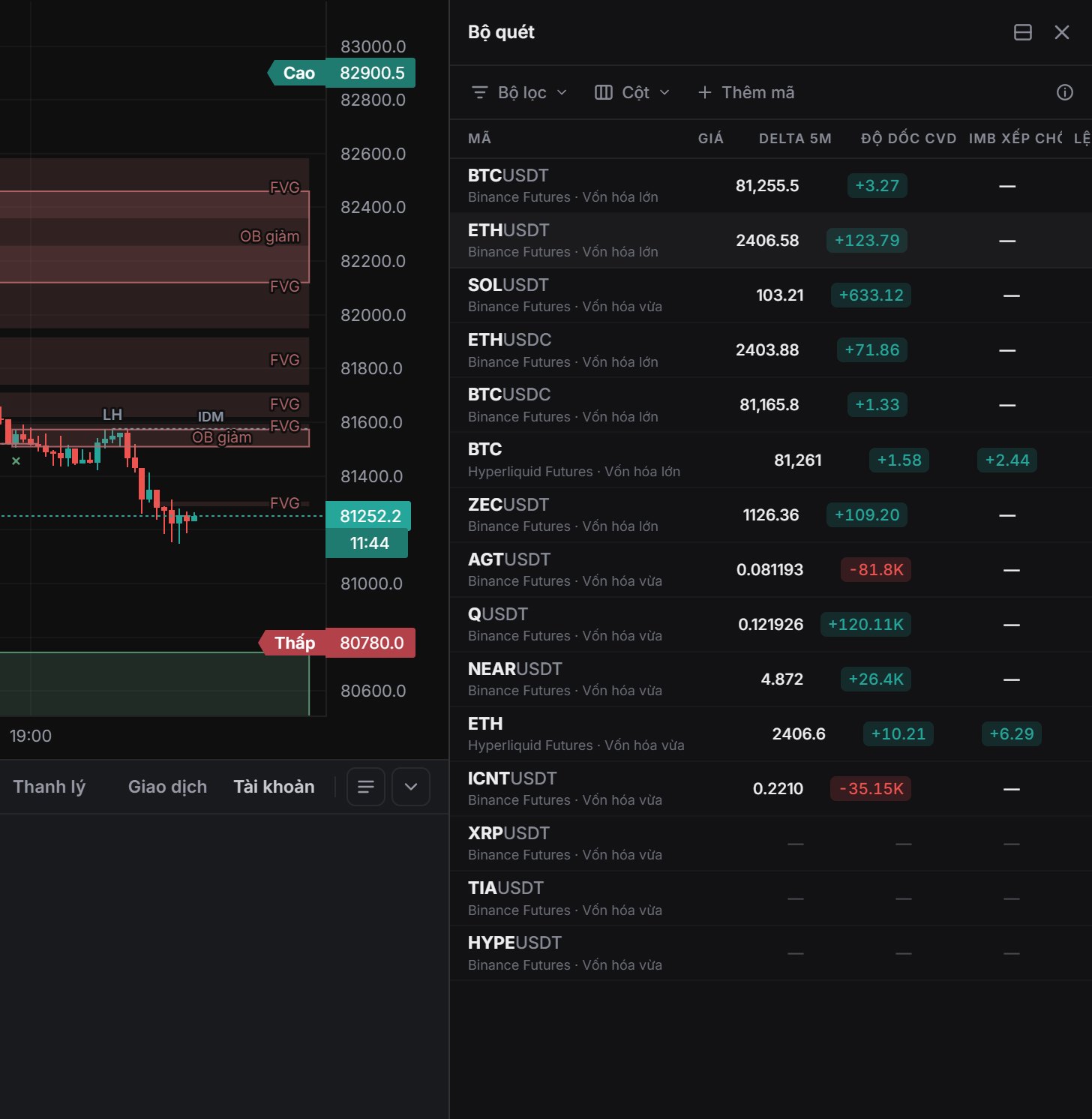Sort by DELTA 5M column header
The height and width of the screenshot is (1119, 1092).
(795, 139)
